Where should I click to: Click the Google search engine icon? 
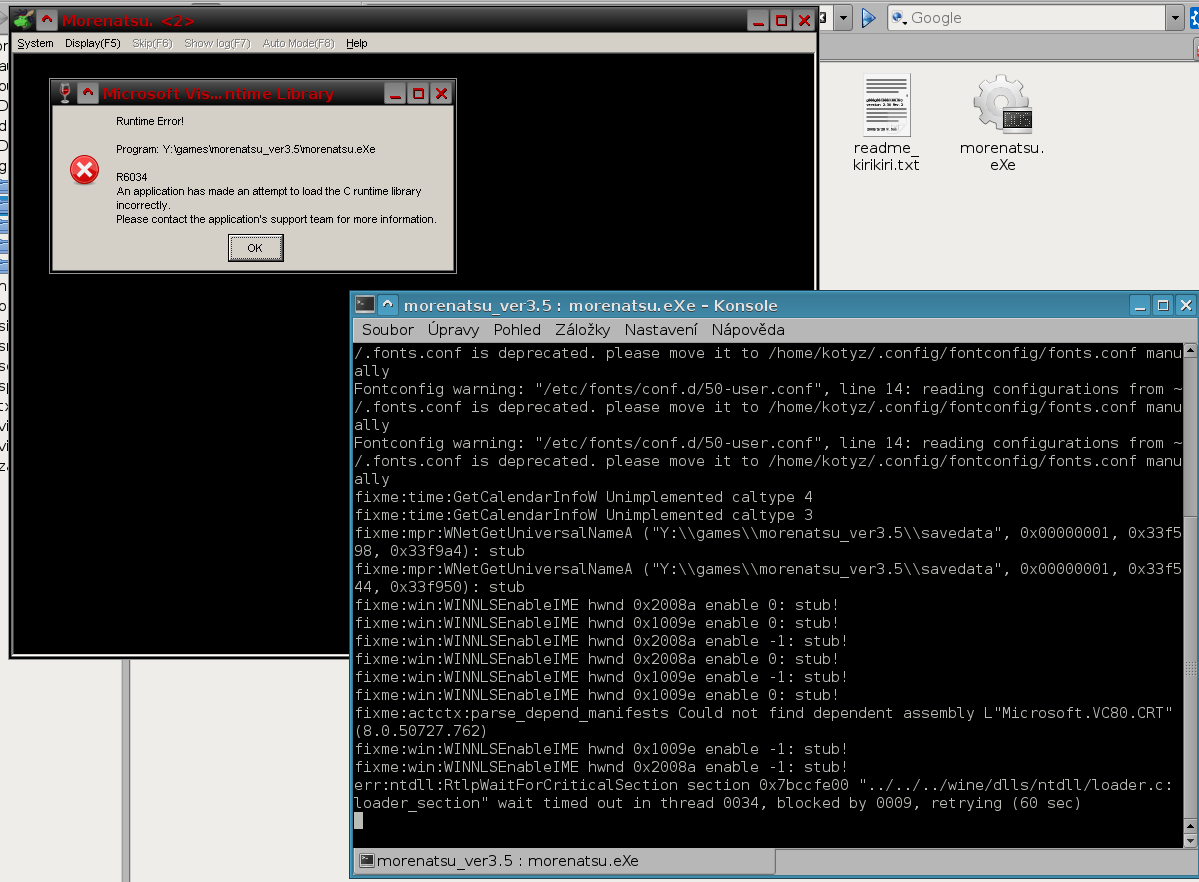point(899,18)
